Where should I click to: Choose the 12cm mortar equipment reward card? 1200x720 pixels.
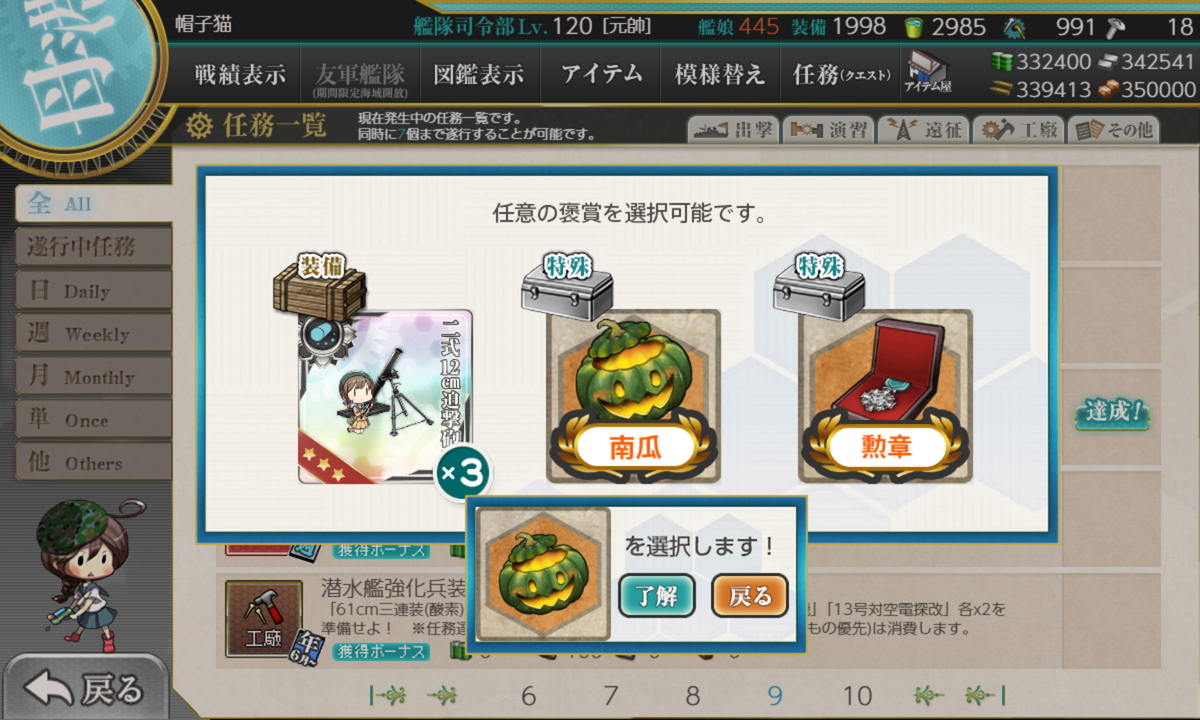[385, 396]
